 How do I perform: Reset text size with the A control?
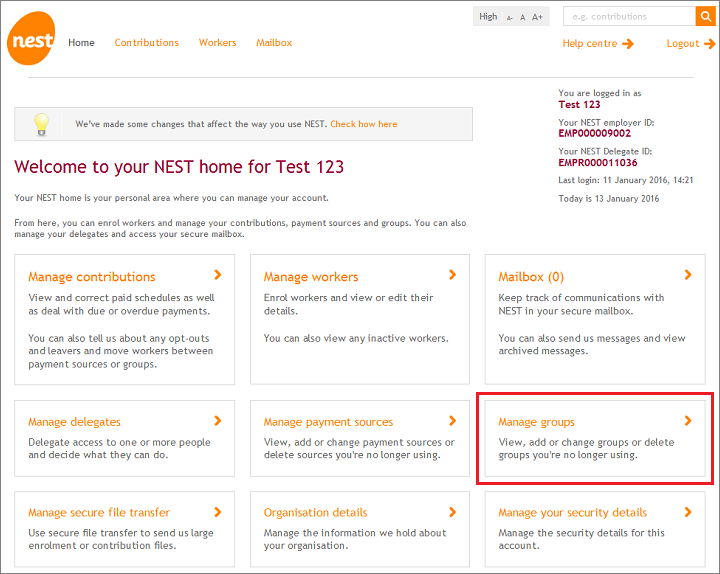tap(523, 17)
